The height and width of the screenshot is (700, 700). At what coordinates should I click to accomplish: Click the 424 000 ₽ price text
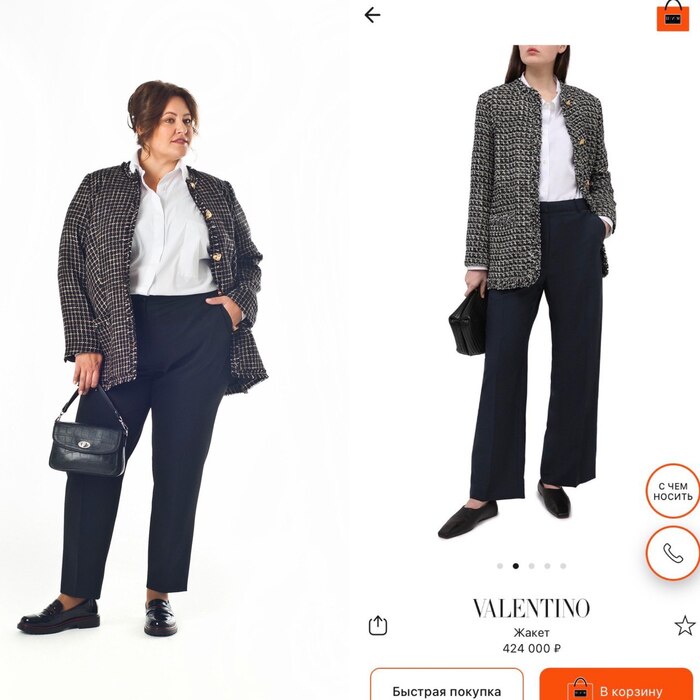[531, 648]
